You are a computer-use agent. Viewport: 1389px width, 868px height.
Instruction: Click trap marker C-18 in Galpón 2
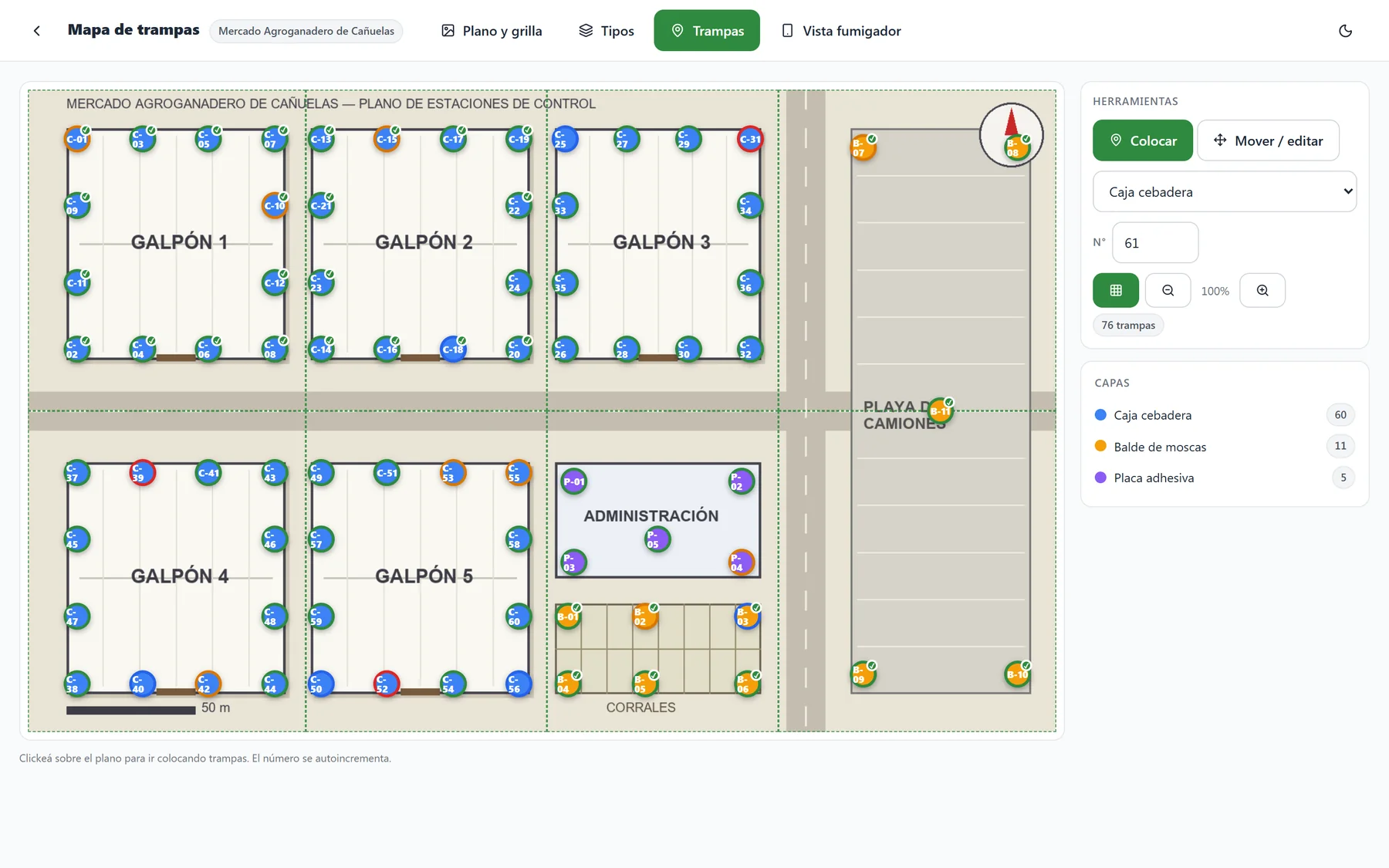tap(453, 350)
